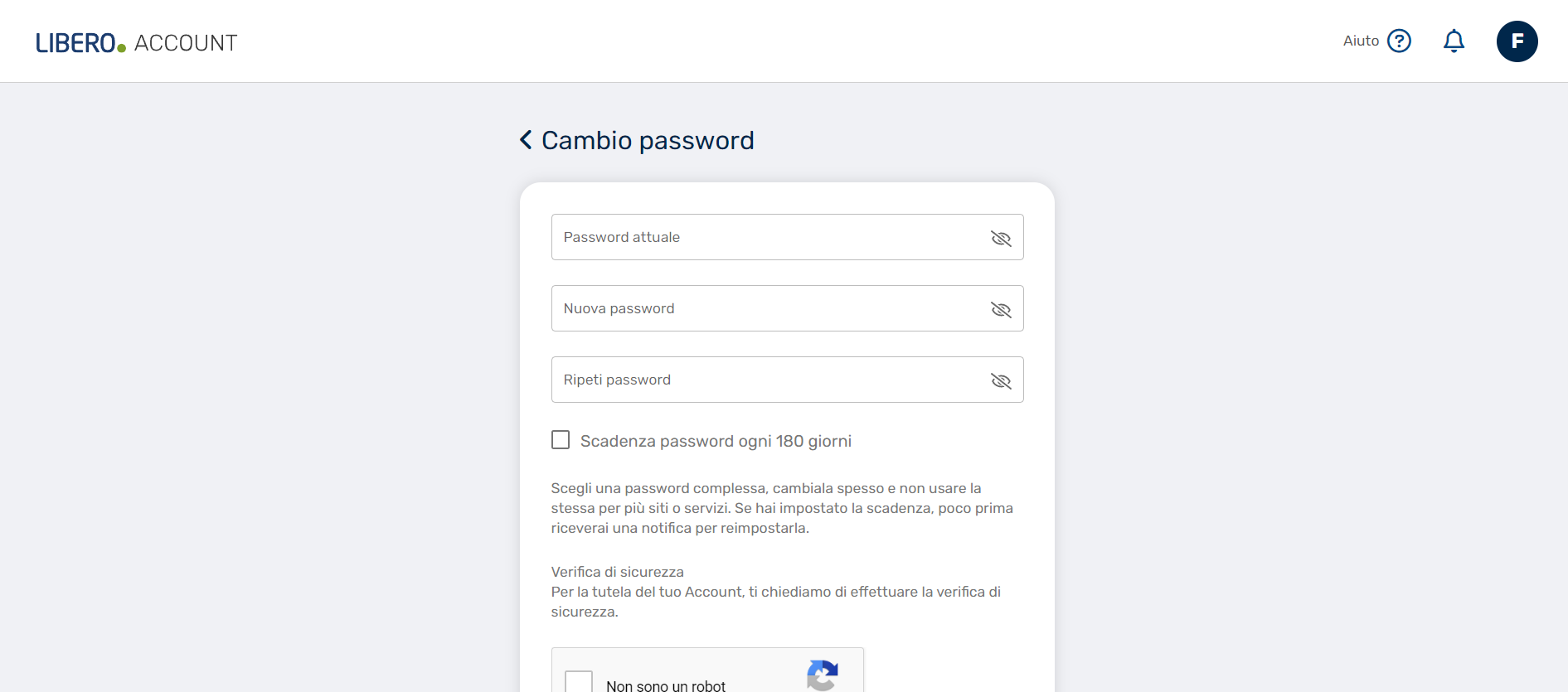Image resolution: width=1568 pixels, height=692 pixels.
Task: Click the green dot in the Libero logo
Action: click(x=120, y=47)
